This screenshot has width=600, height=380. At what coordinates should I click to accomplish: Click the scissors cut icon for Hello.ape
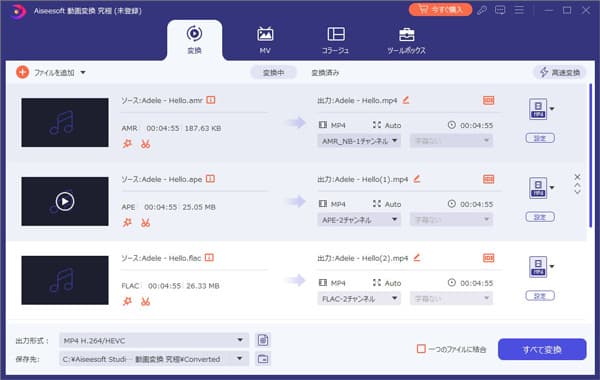coord(145,223)
